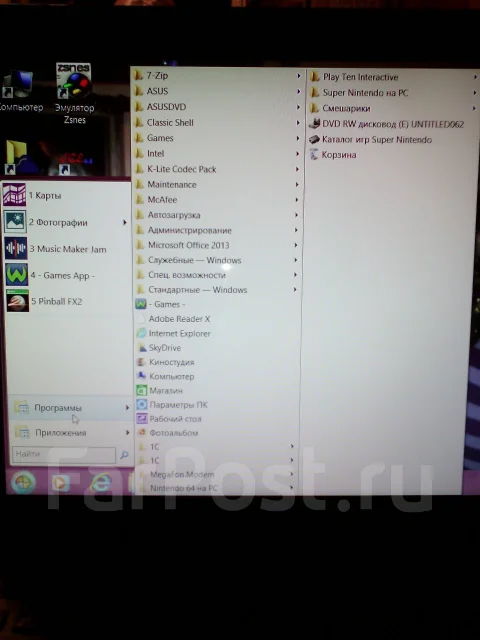Expand the Intel folder
Image resolution: width=480 pixels, height=640 pixels.
tap(218, 153)
